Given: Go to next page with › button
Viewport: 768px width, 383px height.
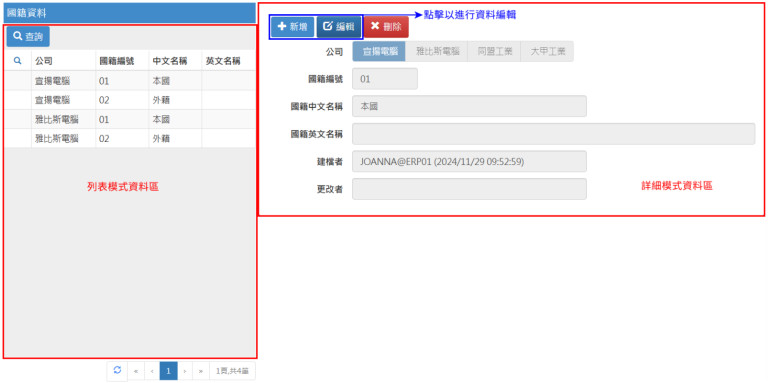Looking at the screenshot, I should pyautogui.click(x=185, y=371).
